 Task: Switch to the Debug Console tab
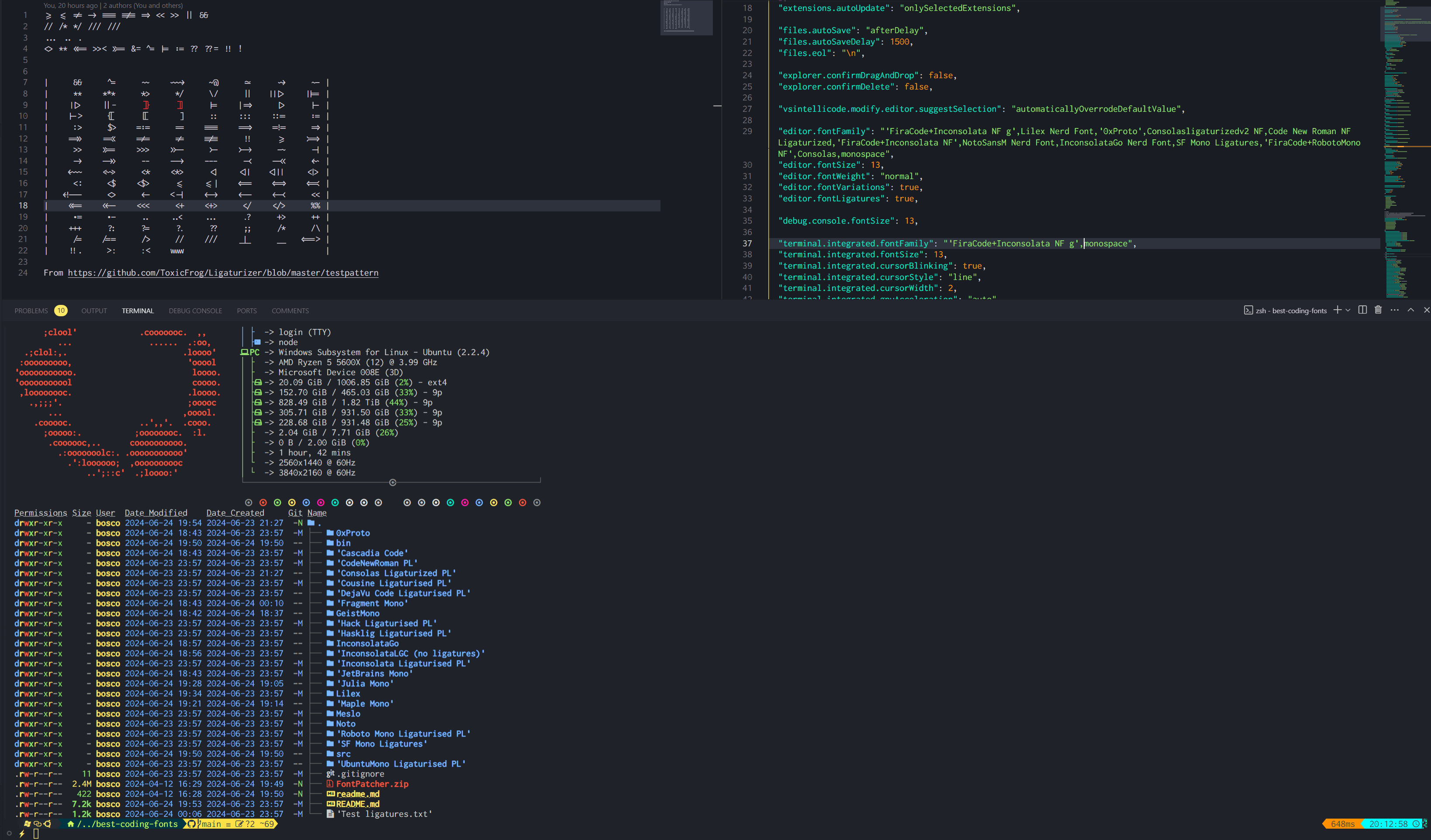[195, 311]
